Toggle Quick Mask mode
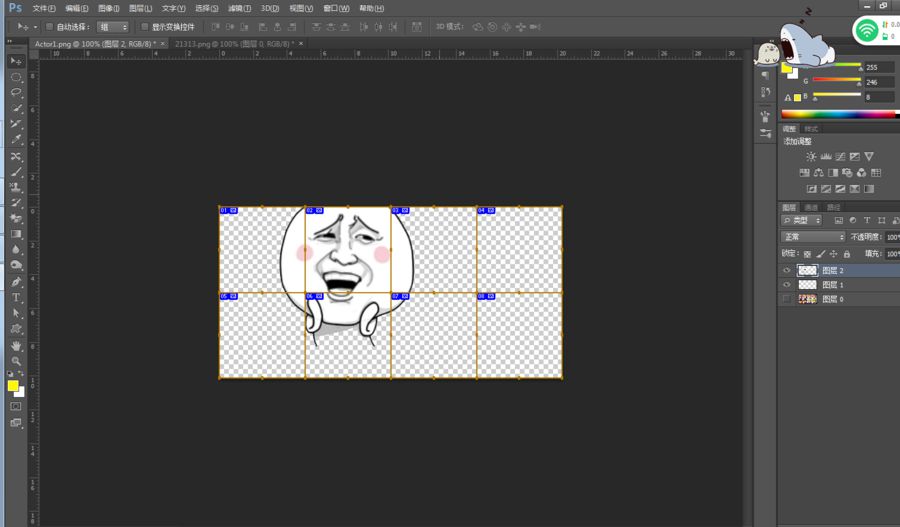This screenshot has height=527, width=900. pos(15,406)
